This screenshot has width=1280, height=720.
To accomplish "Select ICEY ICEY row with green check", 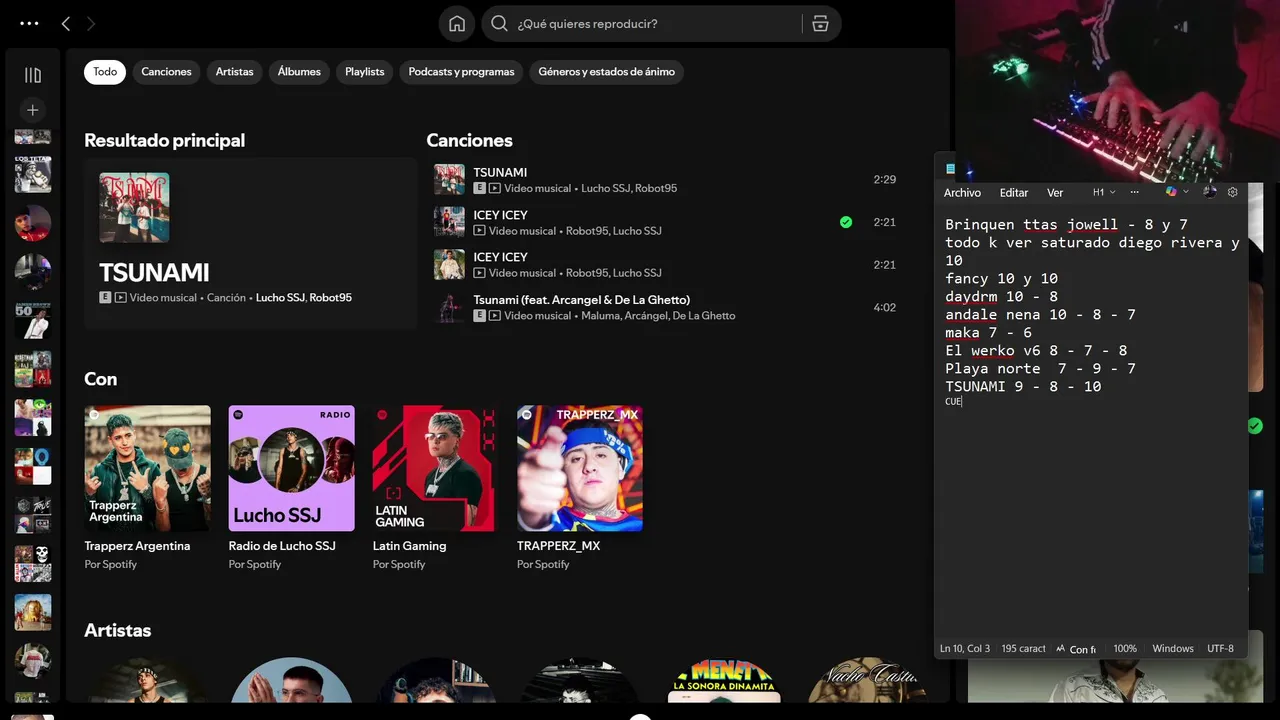I will coord(666,222).
